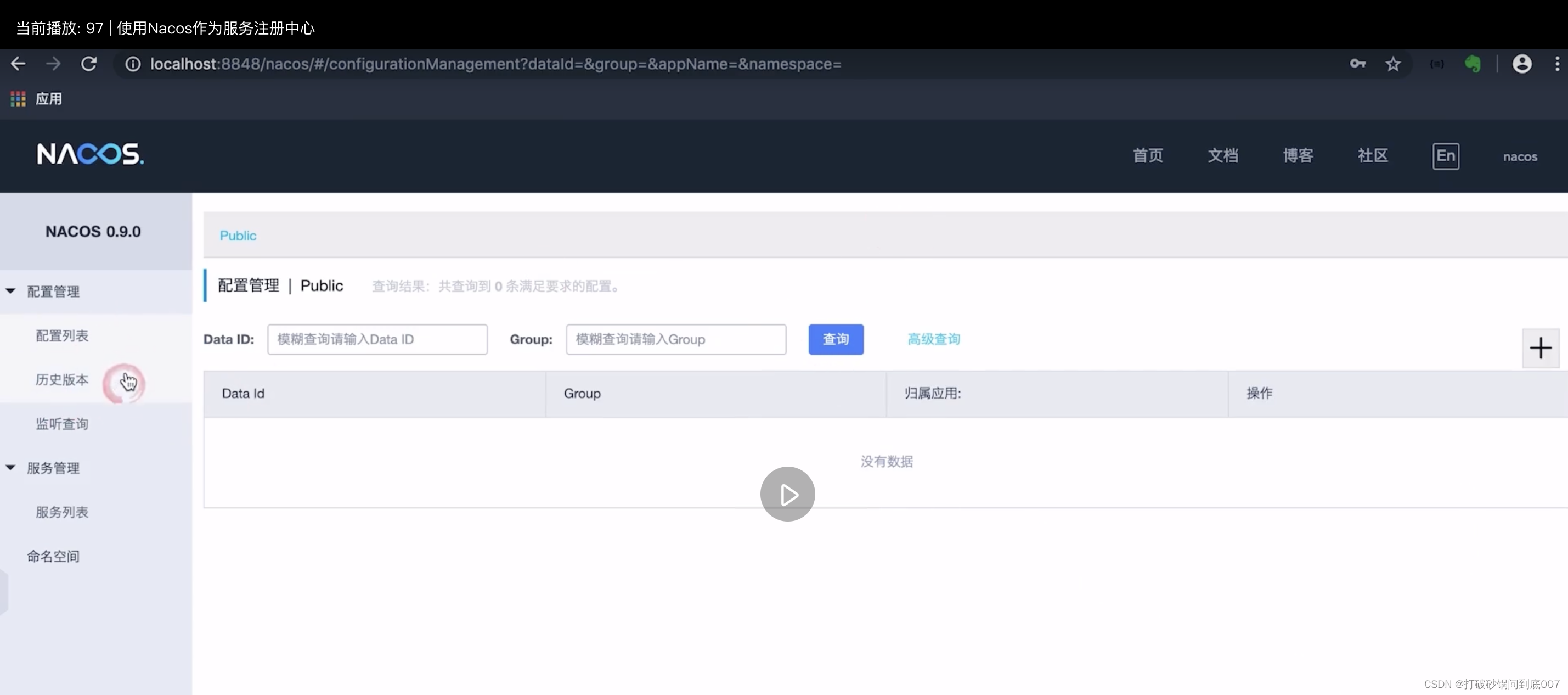This screenshot has width=1568, height=695.
Task: Open 监听查询 in the sidebar
Action: click(62, 424)
